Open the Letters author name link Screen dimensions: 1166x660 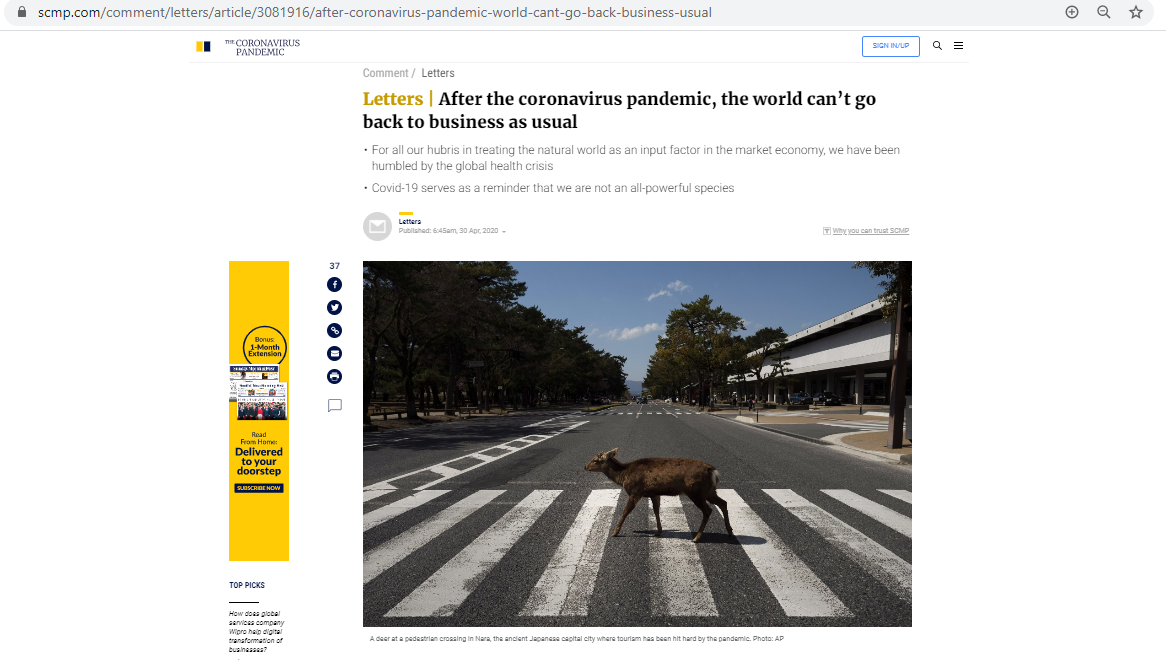click(x=410, y=221)
